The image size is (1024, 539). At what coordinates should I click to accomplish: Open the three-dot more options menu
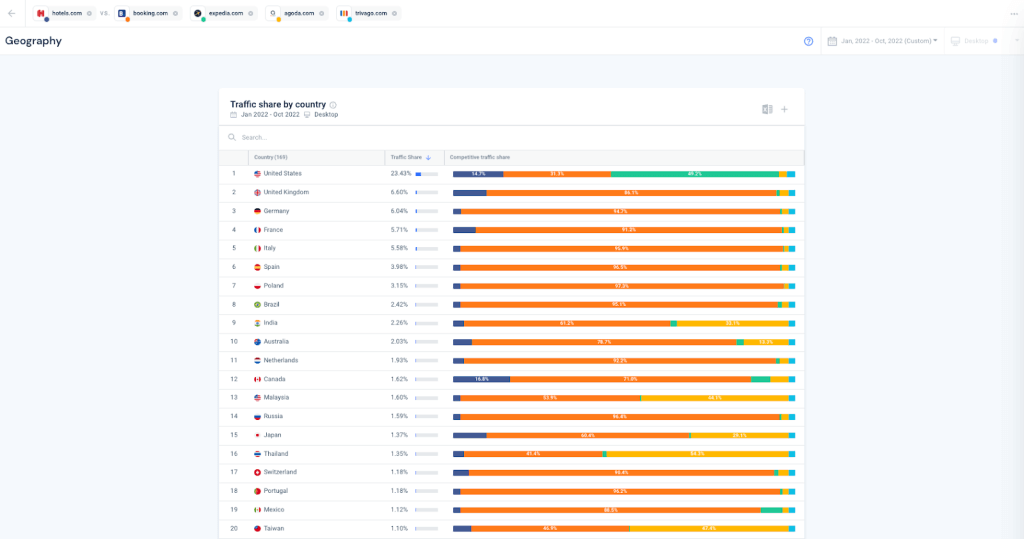point(1014,14)
